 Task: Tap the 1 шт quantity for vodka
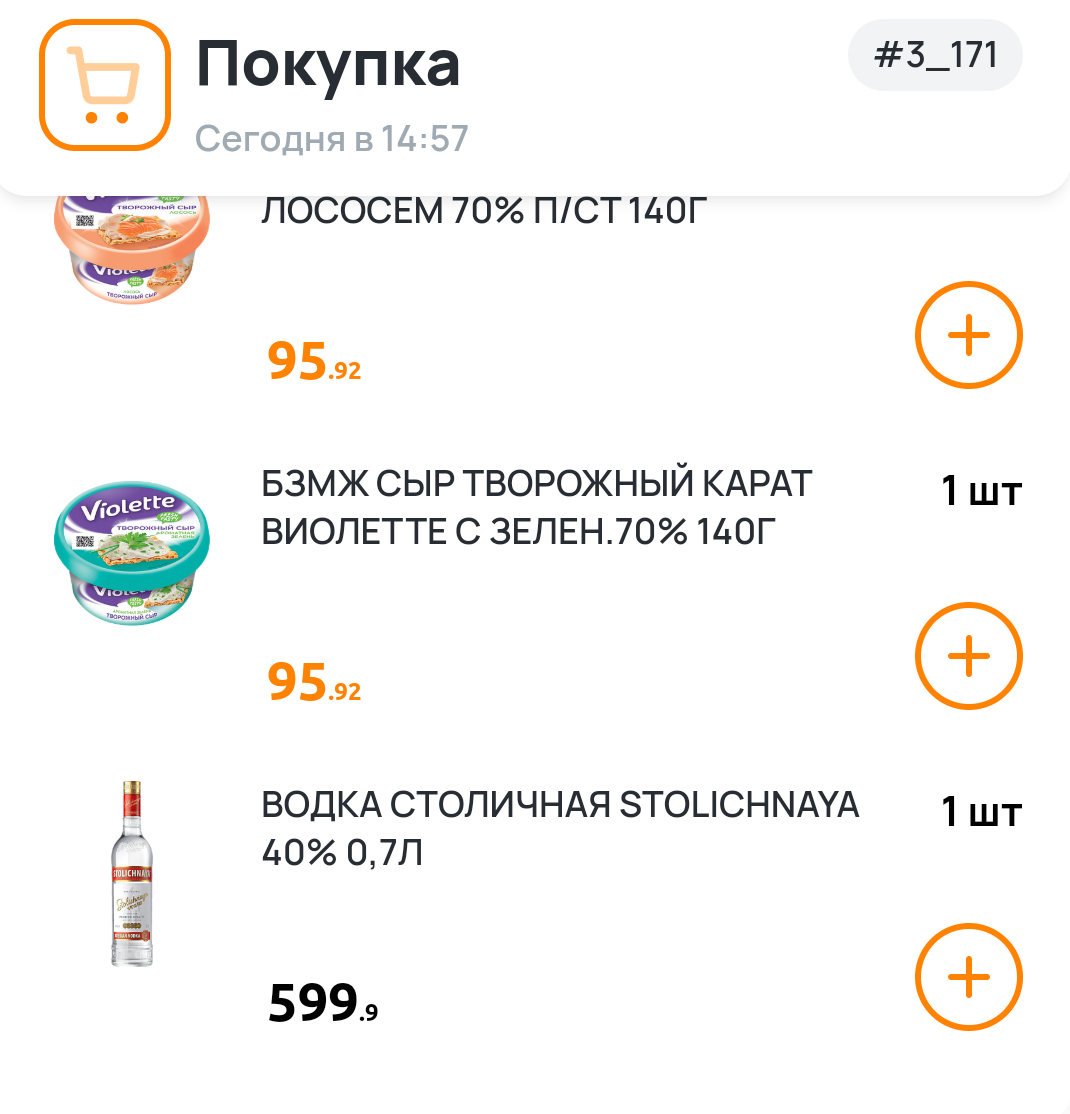click(x=981, y=813)
